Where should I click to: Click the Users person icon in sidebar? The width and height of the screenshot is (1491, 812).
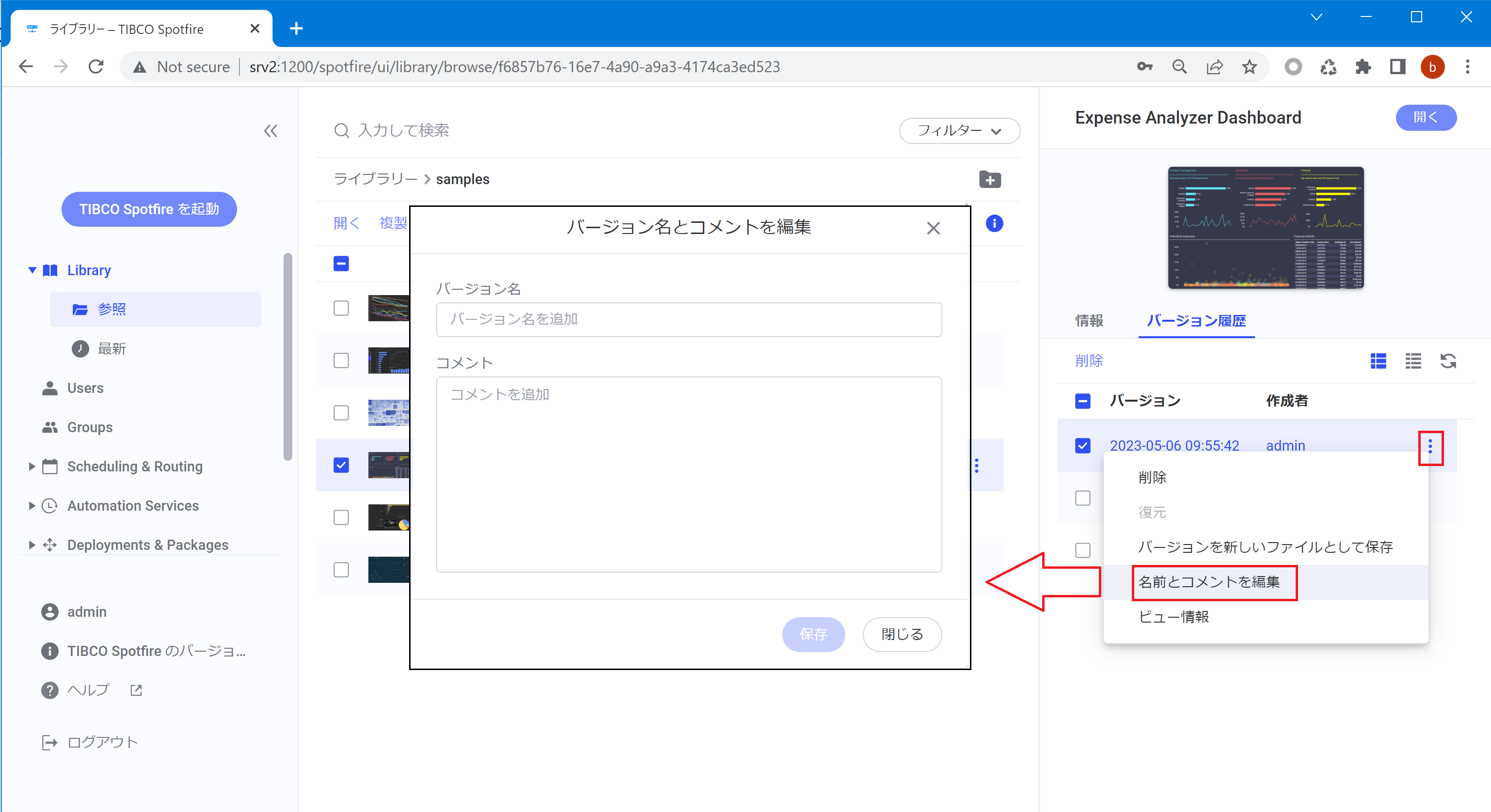[x=50, y=388]
